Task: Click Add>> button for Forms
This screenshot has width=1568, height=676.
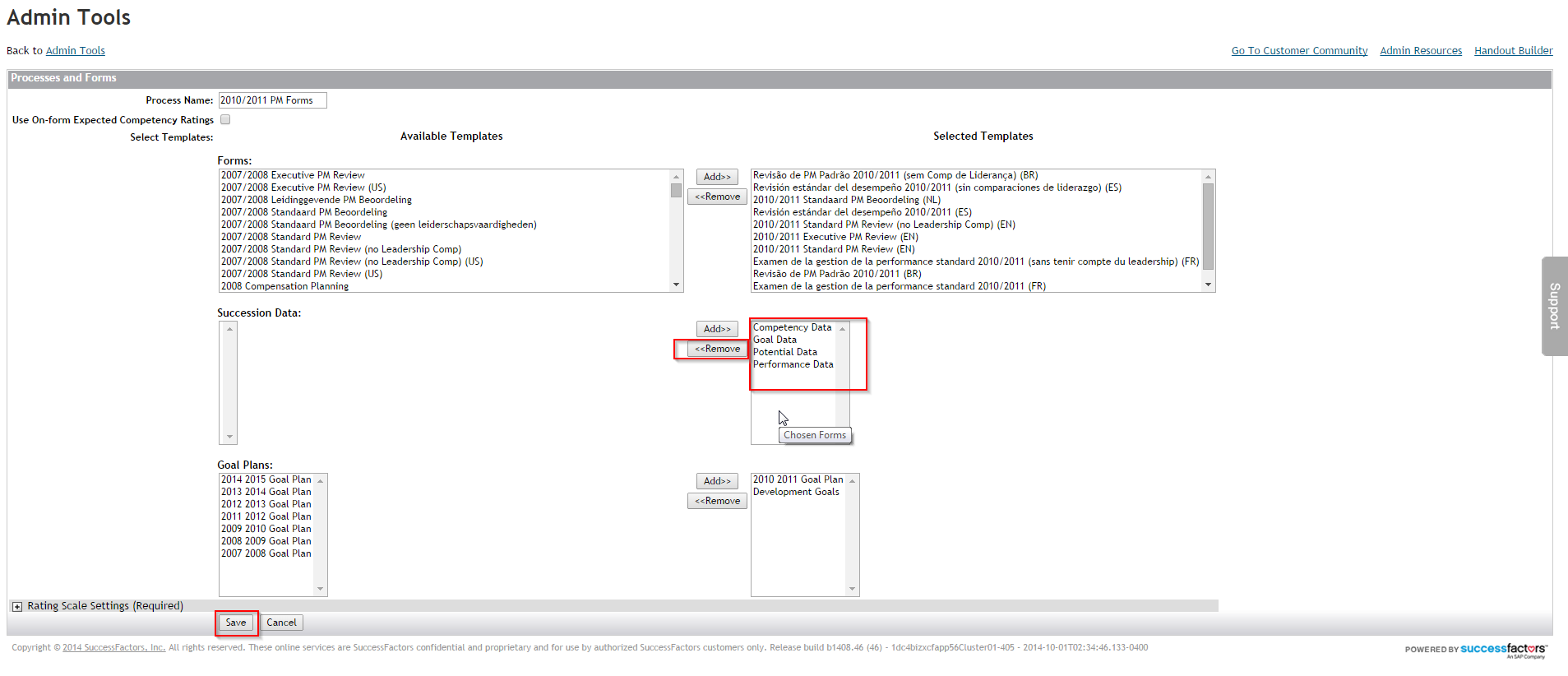Action: [x=717, y=177]
